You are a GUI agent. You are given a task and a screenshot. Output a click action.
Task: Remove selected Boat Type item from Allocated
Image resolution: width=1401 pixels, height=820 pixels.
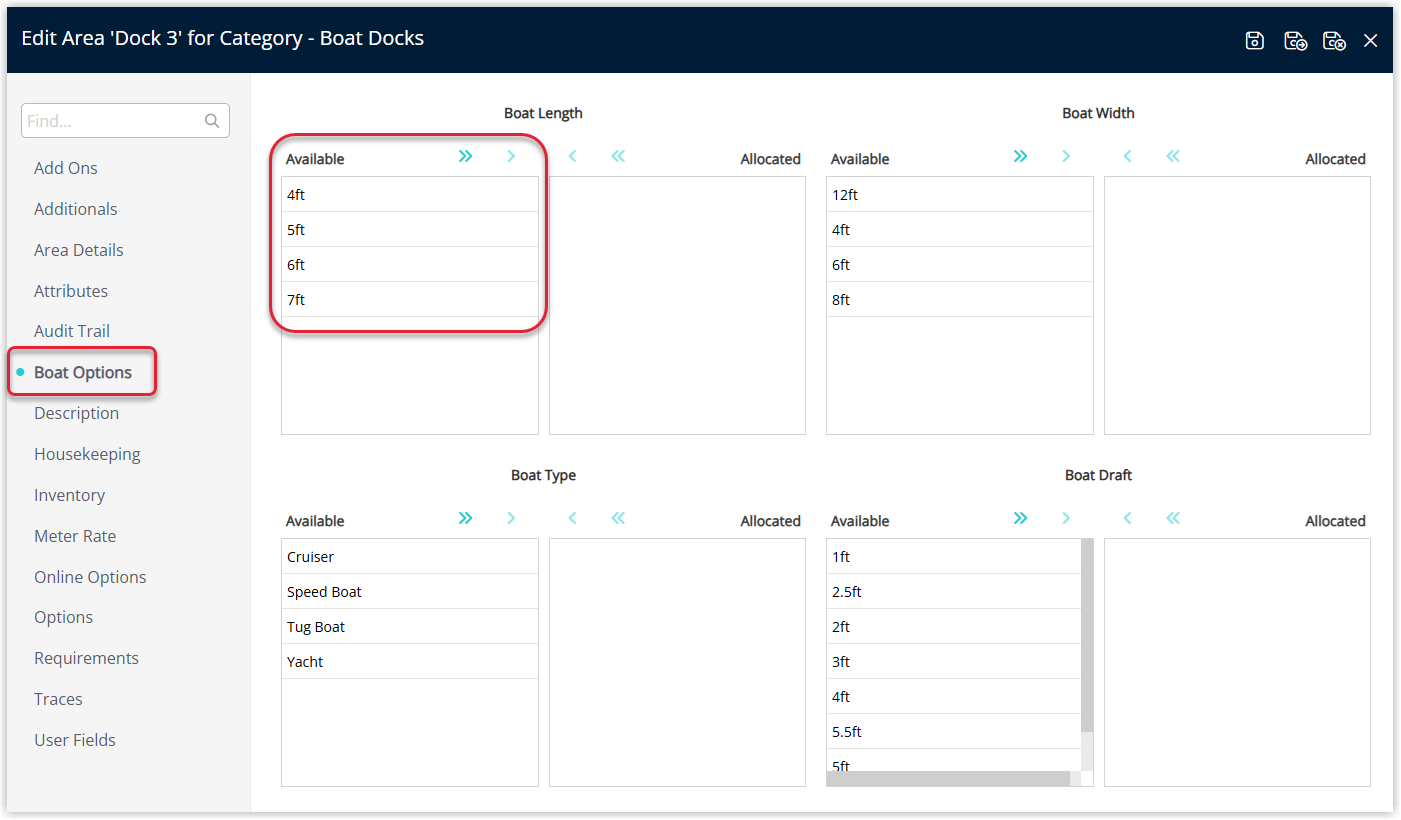pyautogui.click(x=573, y=518)
